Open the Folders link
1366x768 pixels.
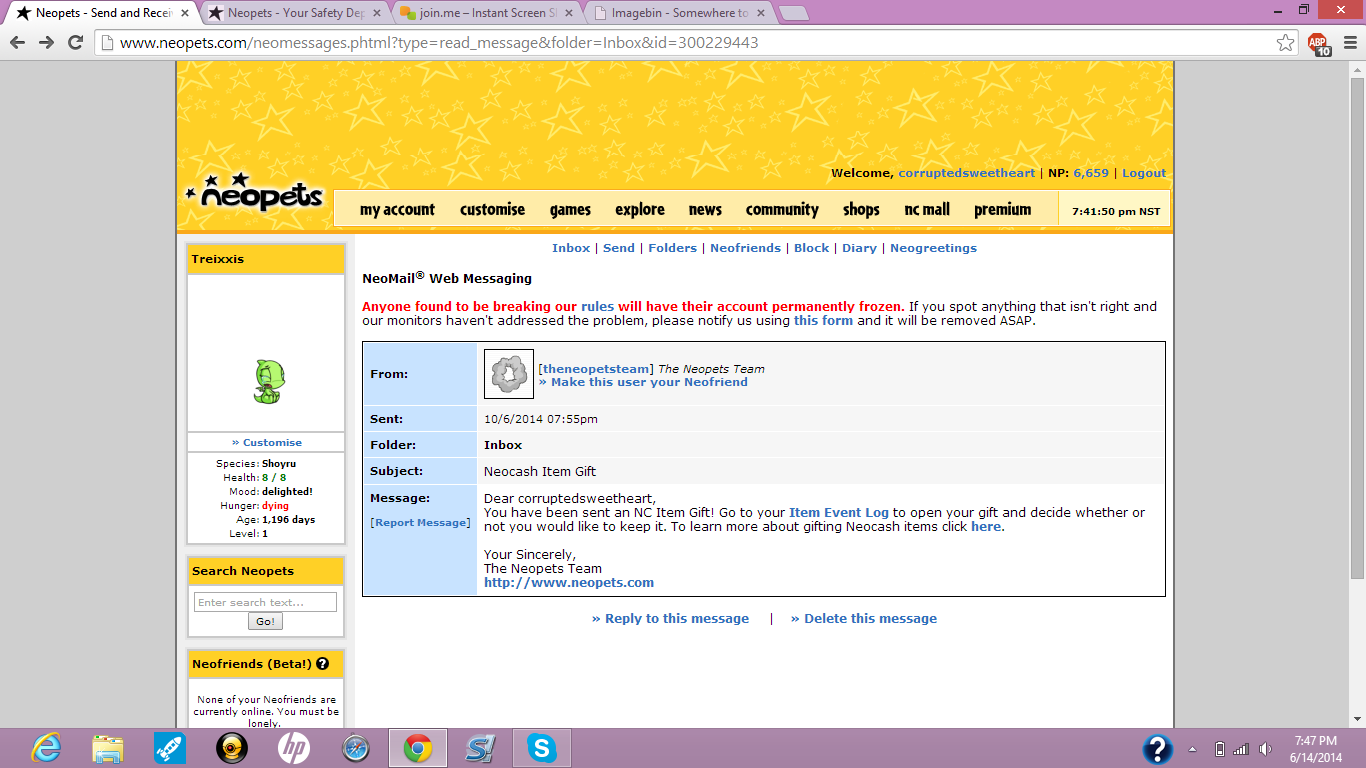[672, 248]
